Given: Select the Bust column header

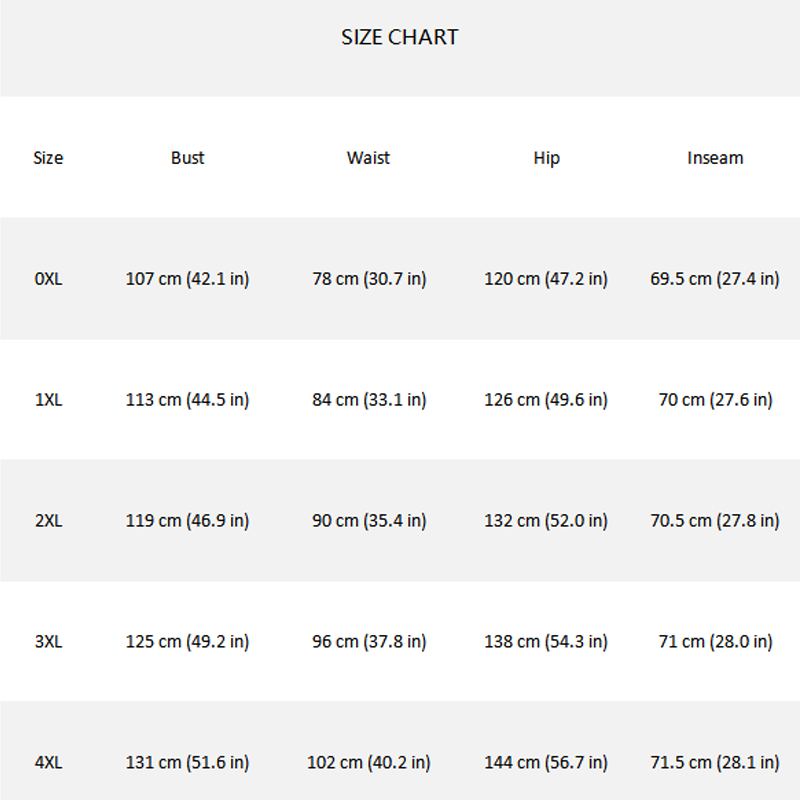Looking at the screenshot, I should coord(187,158).
